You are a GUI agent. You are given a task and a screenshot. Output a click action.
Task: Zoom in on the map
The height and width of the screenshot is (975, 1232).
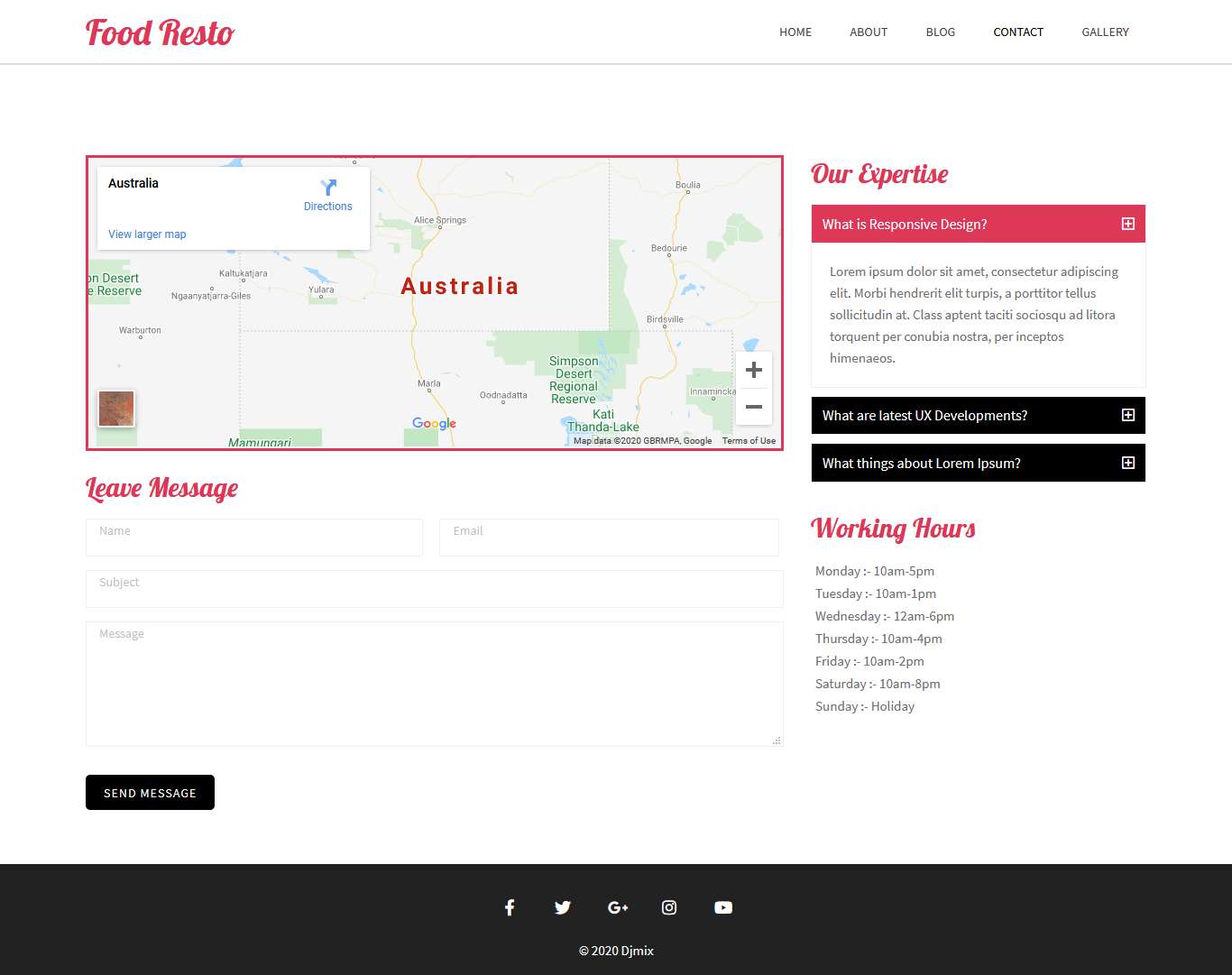tap(754, 370)
